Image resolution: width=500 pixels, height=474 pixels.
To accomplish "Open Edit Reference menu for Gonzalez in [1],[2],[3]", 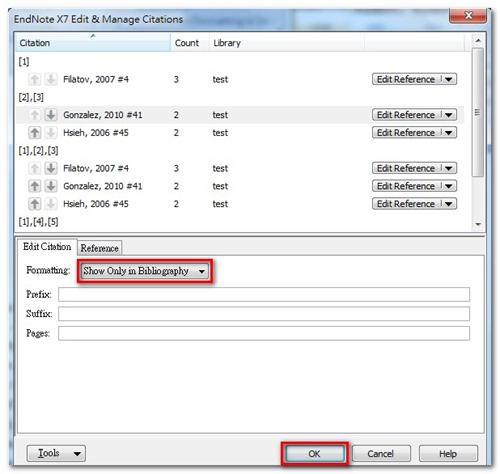I will 449,186.
